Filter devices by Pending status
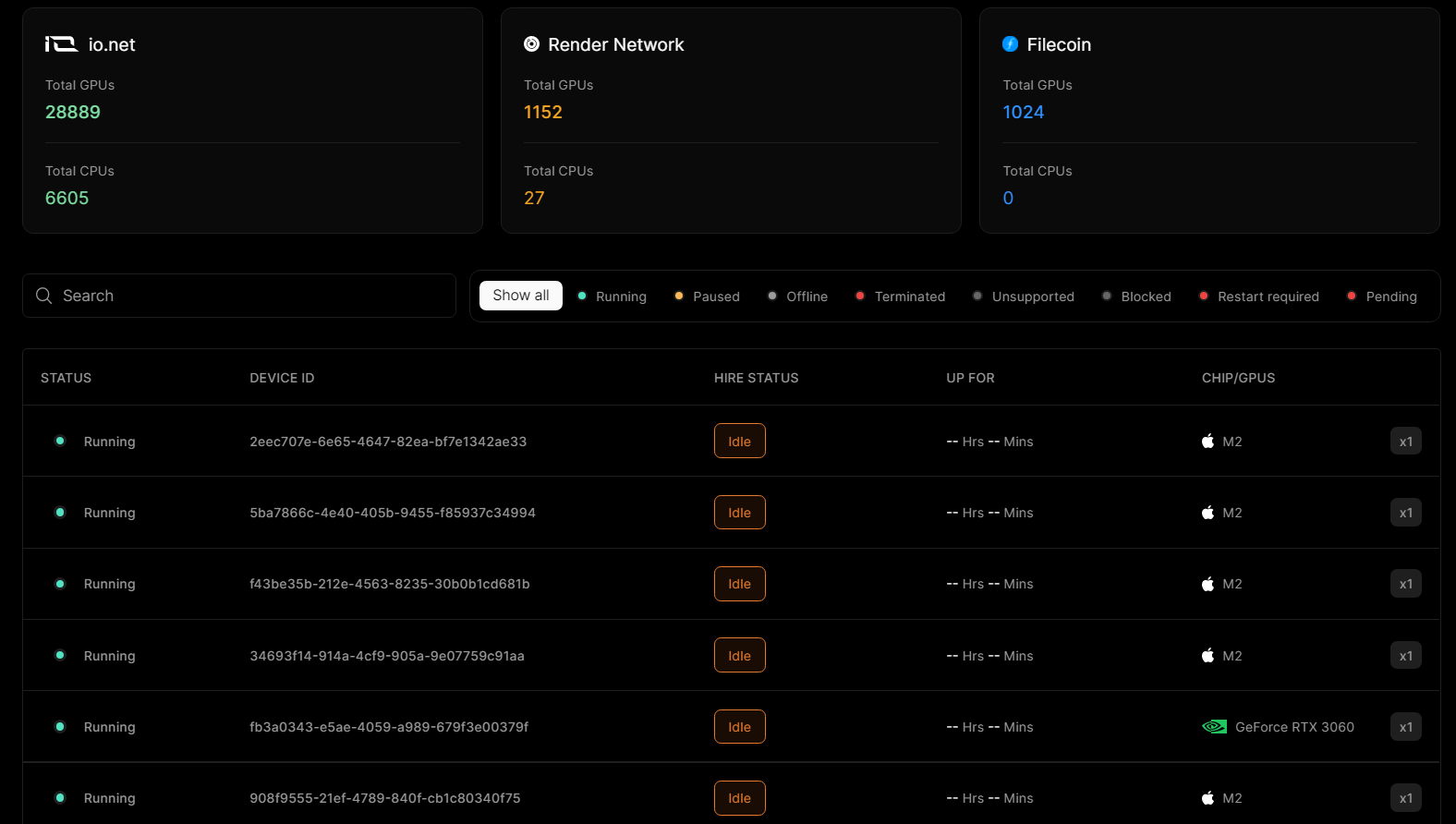 pos(1382,297)
